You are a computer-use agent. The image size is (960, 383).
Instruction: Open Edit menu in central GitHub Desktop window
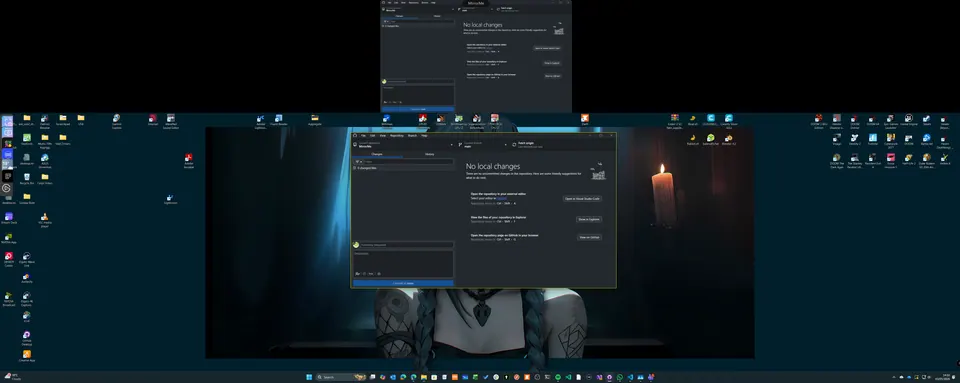coord(373,135)
